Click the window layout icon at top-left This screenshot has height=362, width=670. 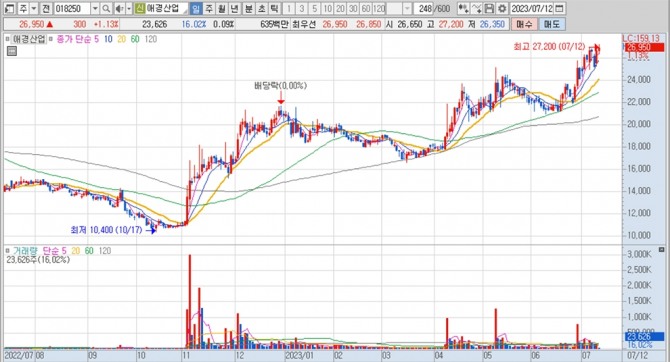(x=9, y=8)
